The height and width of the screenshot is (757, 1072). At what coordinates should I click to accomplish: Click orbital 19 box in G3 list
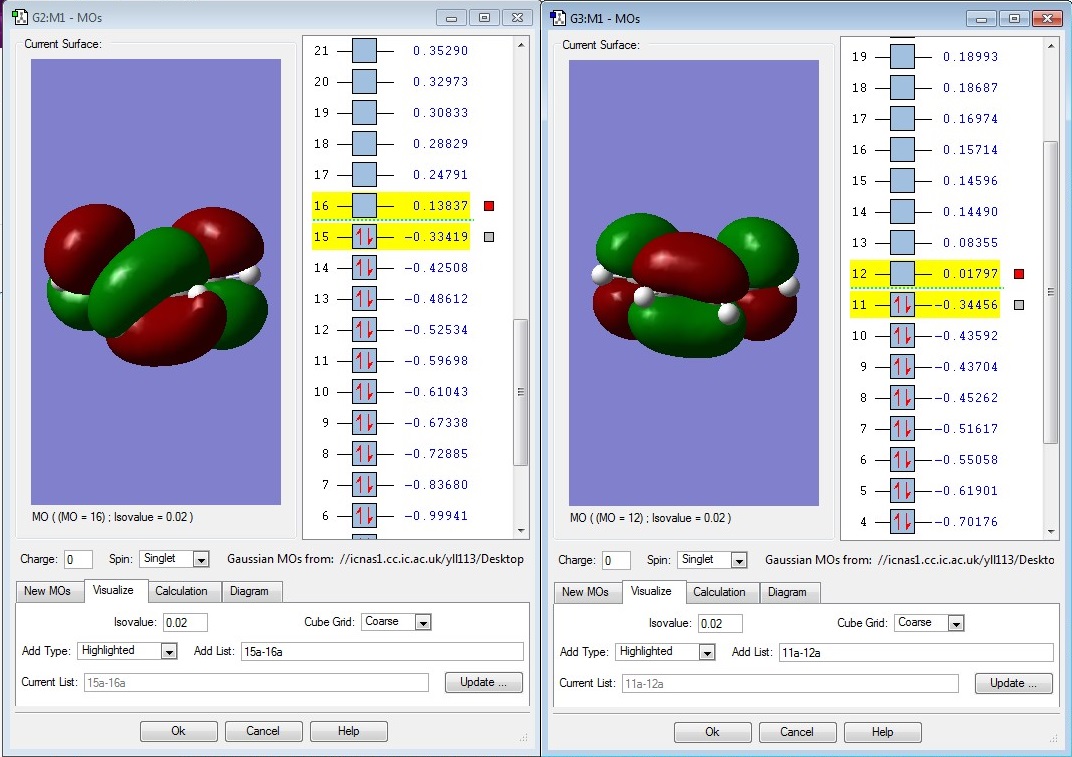point(902,57)
